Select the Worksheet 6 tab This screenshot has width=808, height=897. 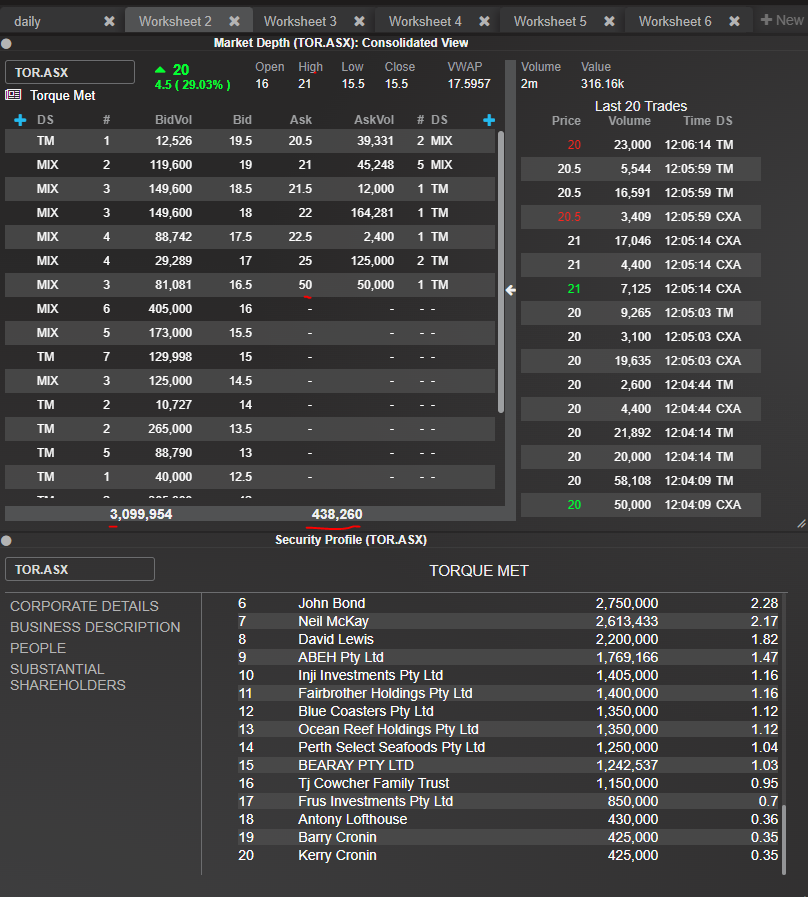tap(675, 21)
